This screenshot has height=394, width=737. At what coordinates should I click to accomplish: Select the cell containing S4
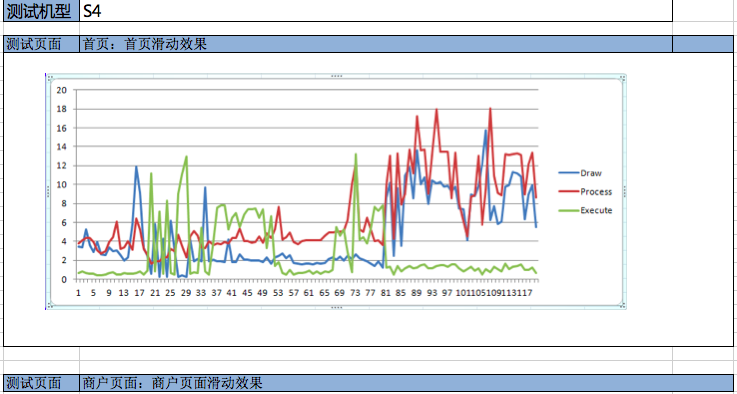376,10
